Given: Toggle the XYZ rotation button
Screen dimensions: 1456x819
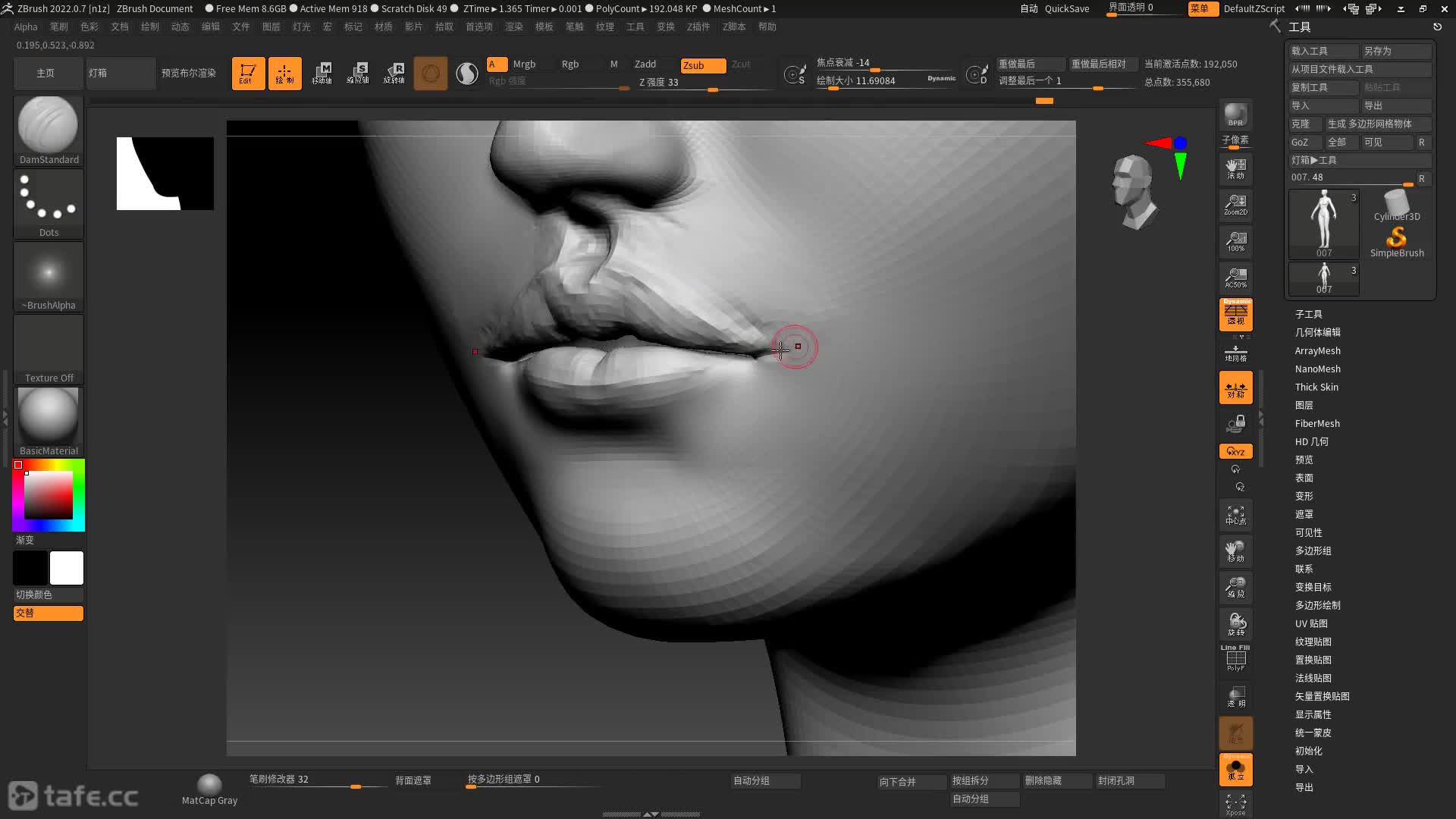Looking at the screenshot, I should (x=1235, y=451).
